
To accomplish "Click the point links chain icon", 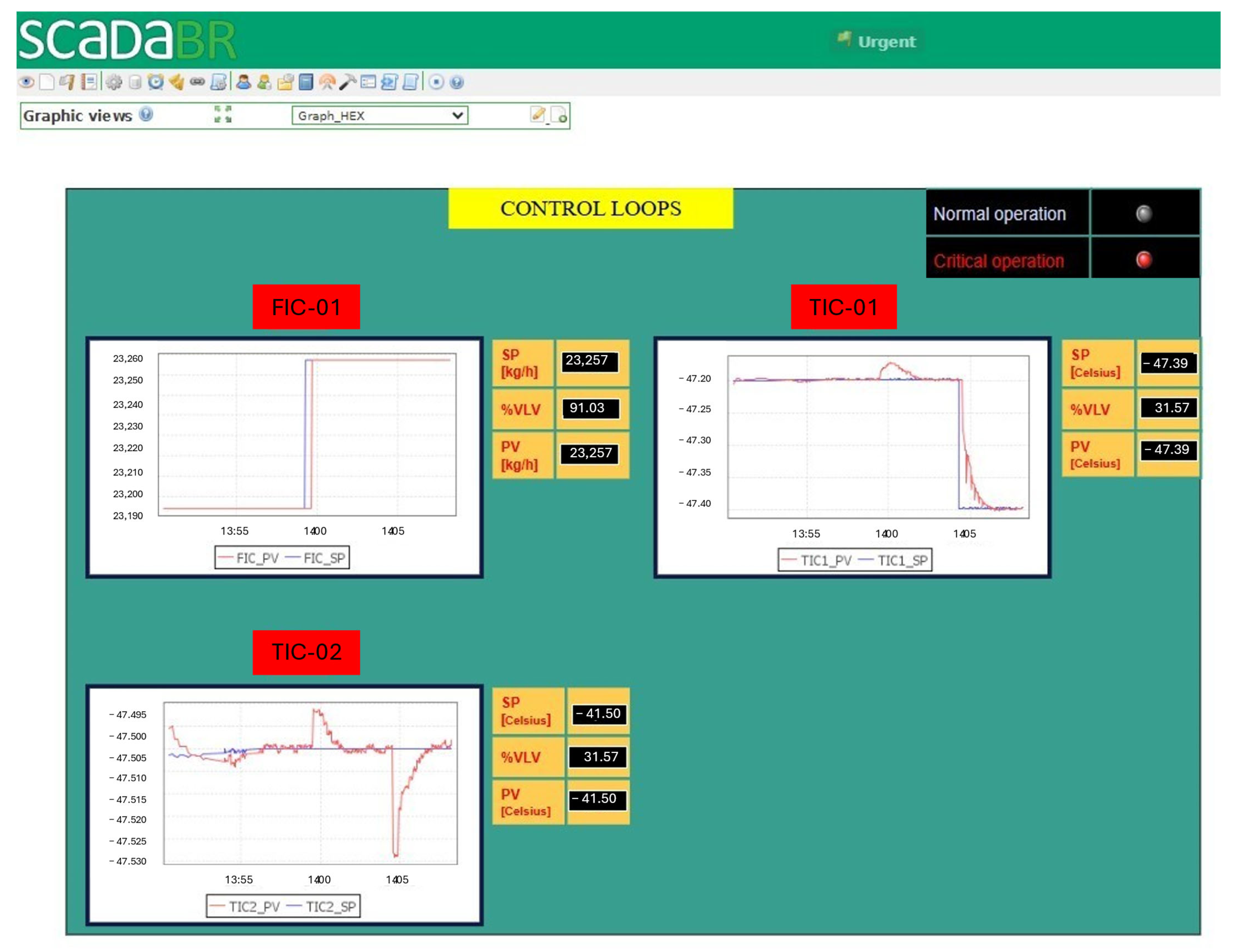I will [x=197, y=83].
